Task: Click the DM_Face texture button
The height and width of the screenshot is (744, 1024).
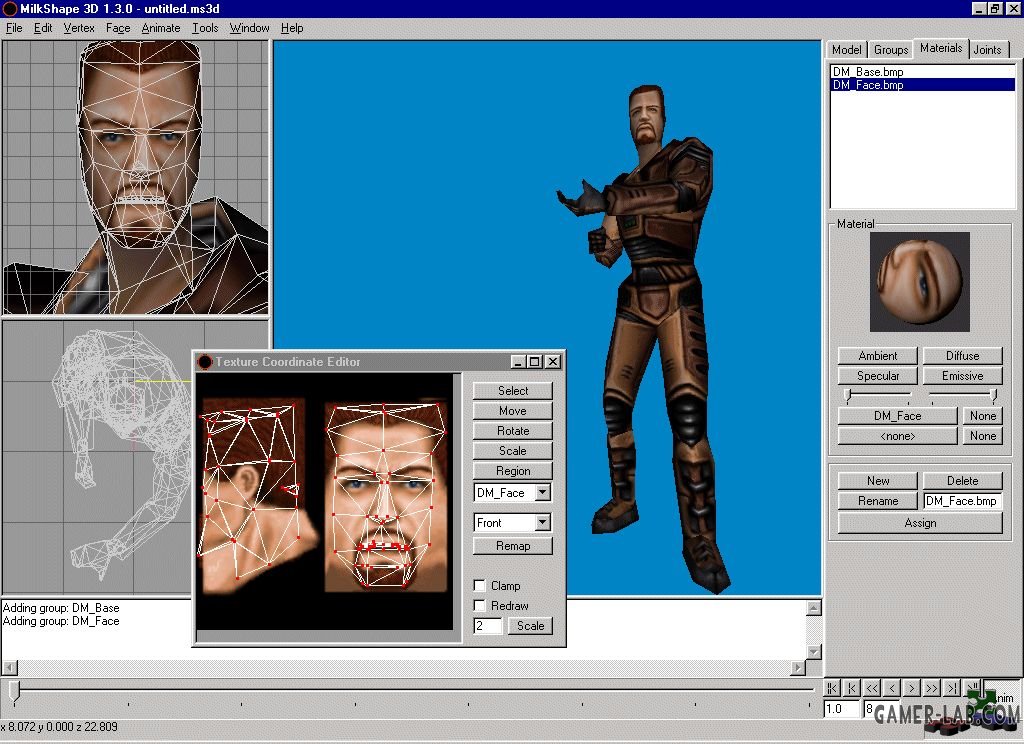Action: (x=897, y=416)
